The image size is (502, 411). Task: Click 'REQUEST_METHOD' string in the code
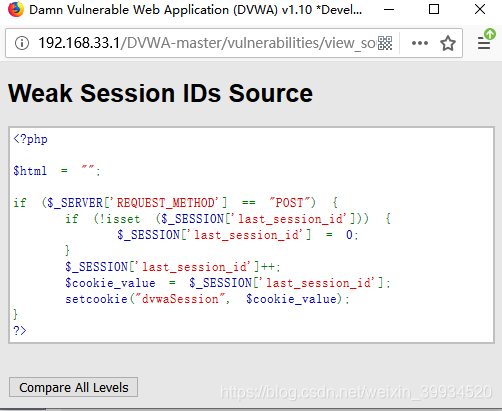167,203
